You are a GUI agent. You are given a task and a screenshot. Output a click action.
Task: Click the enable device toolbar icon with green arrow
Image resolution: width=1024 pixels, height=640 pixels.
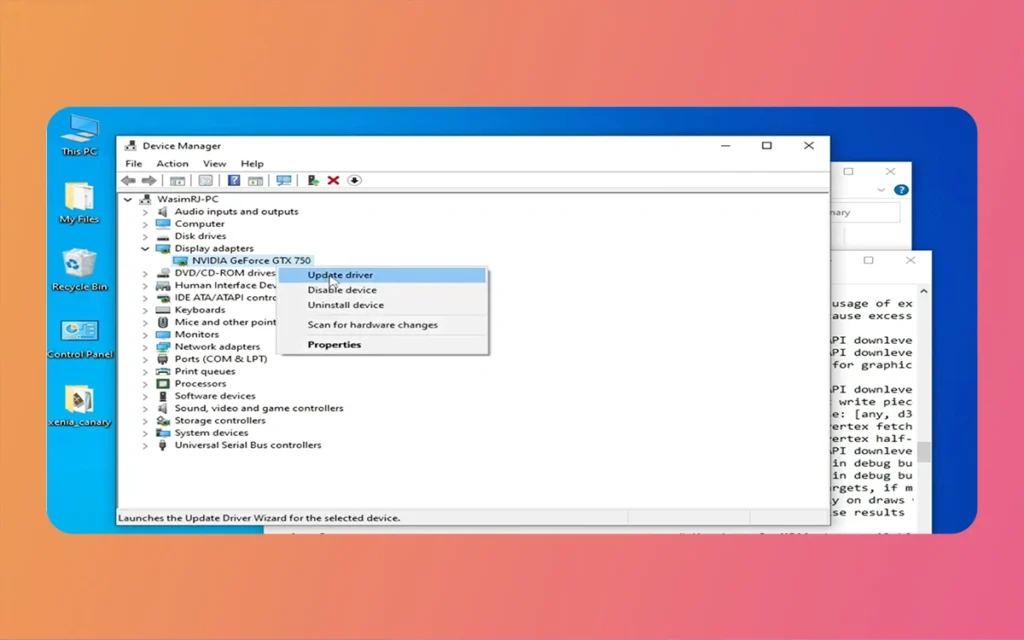[313, 181]
